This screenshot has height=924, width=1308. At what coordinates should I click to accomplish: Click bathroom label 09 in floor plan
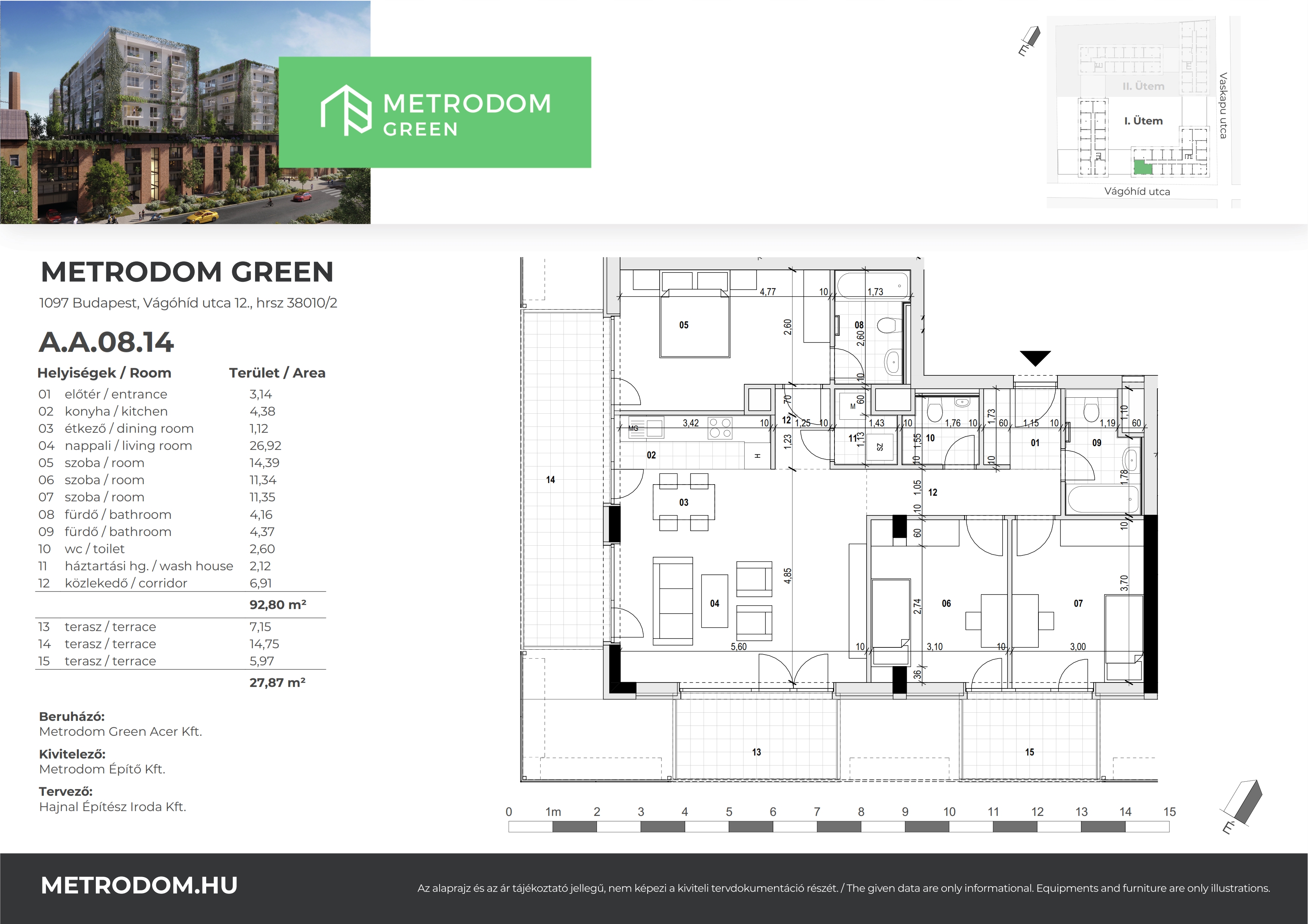[1097, 443]
